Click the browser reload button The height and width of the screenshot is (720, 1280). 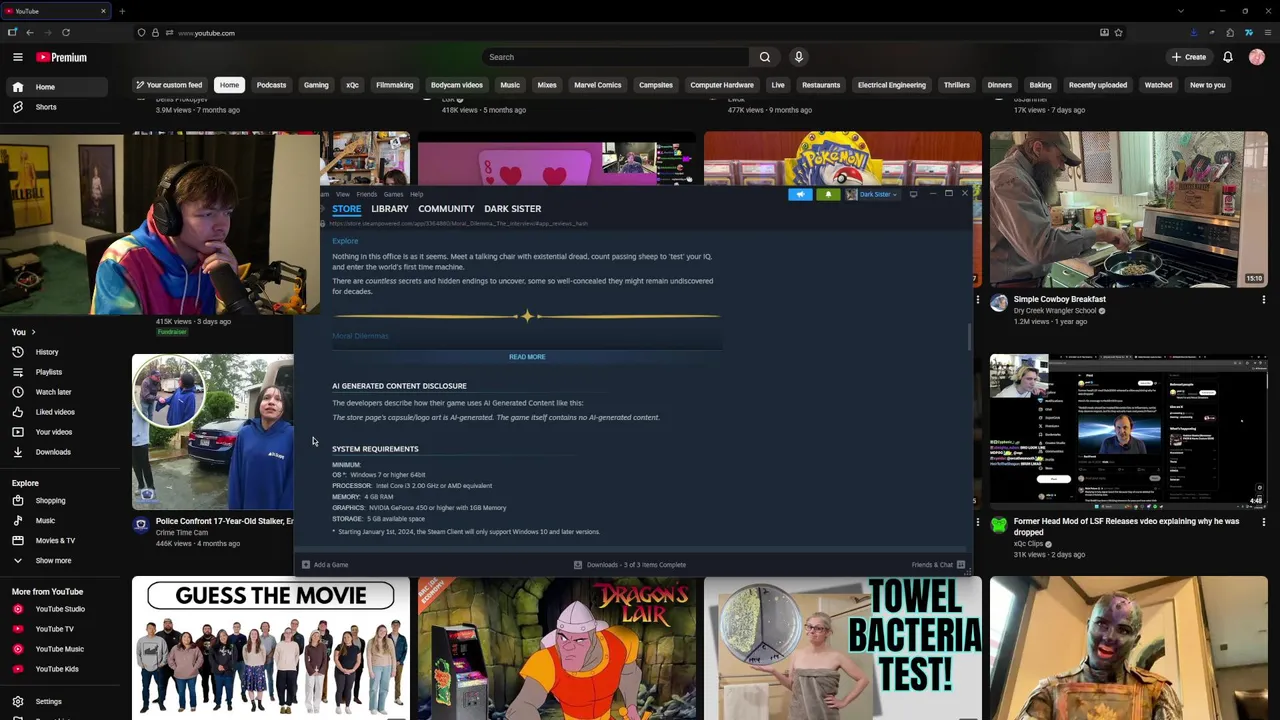pos(66,33)
